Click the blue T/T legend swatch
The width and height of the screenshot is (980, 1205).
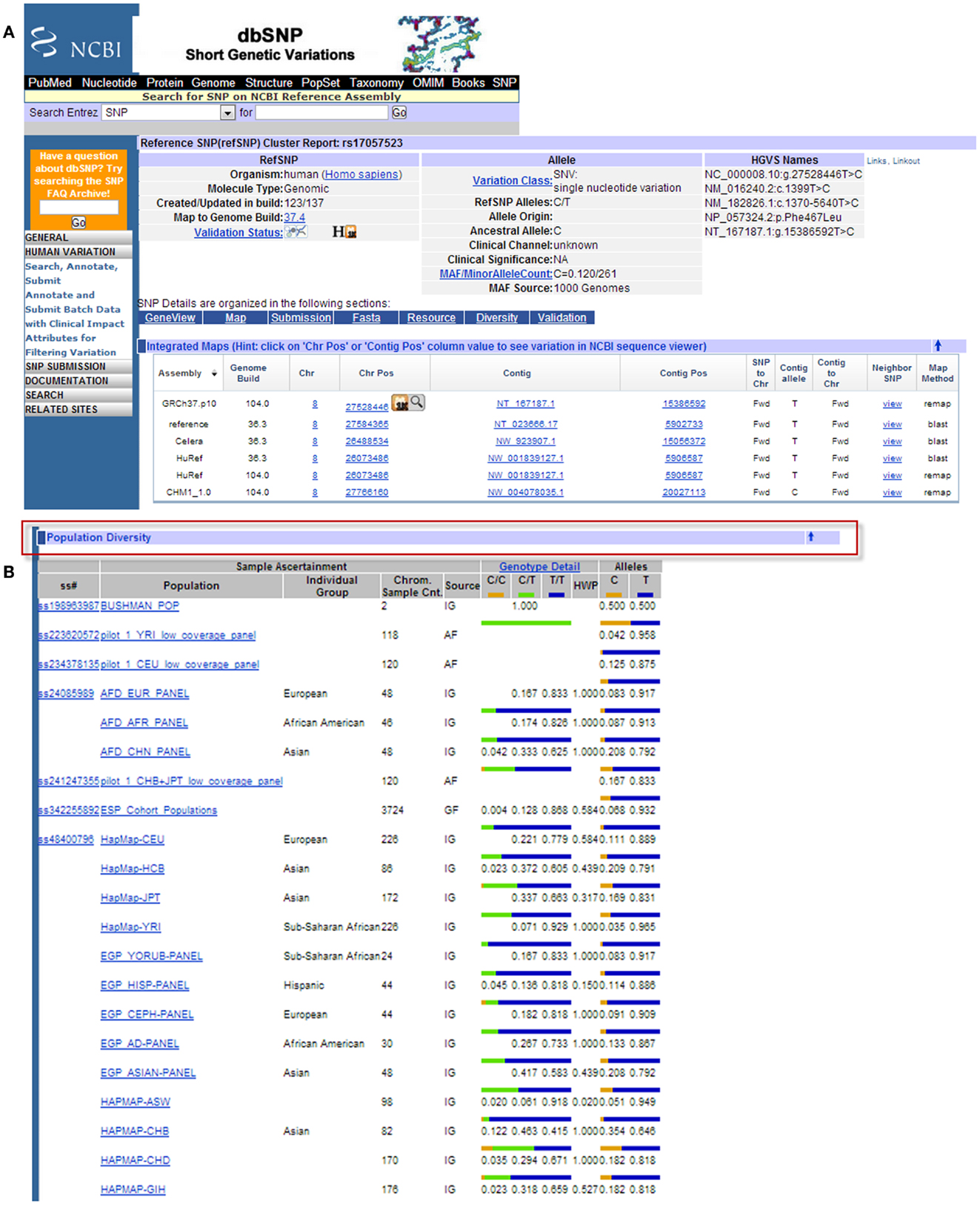(557, 594)
